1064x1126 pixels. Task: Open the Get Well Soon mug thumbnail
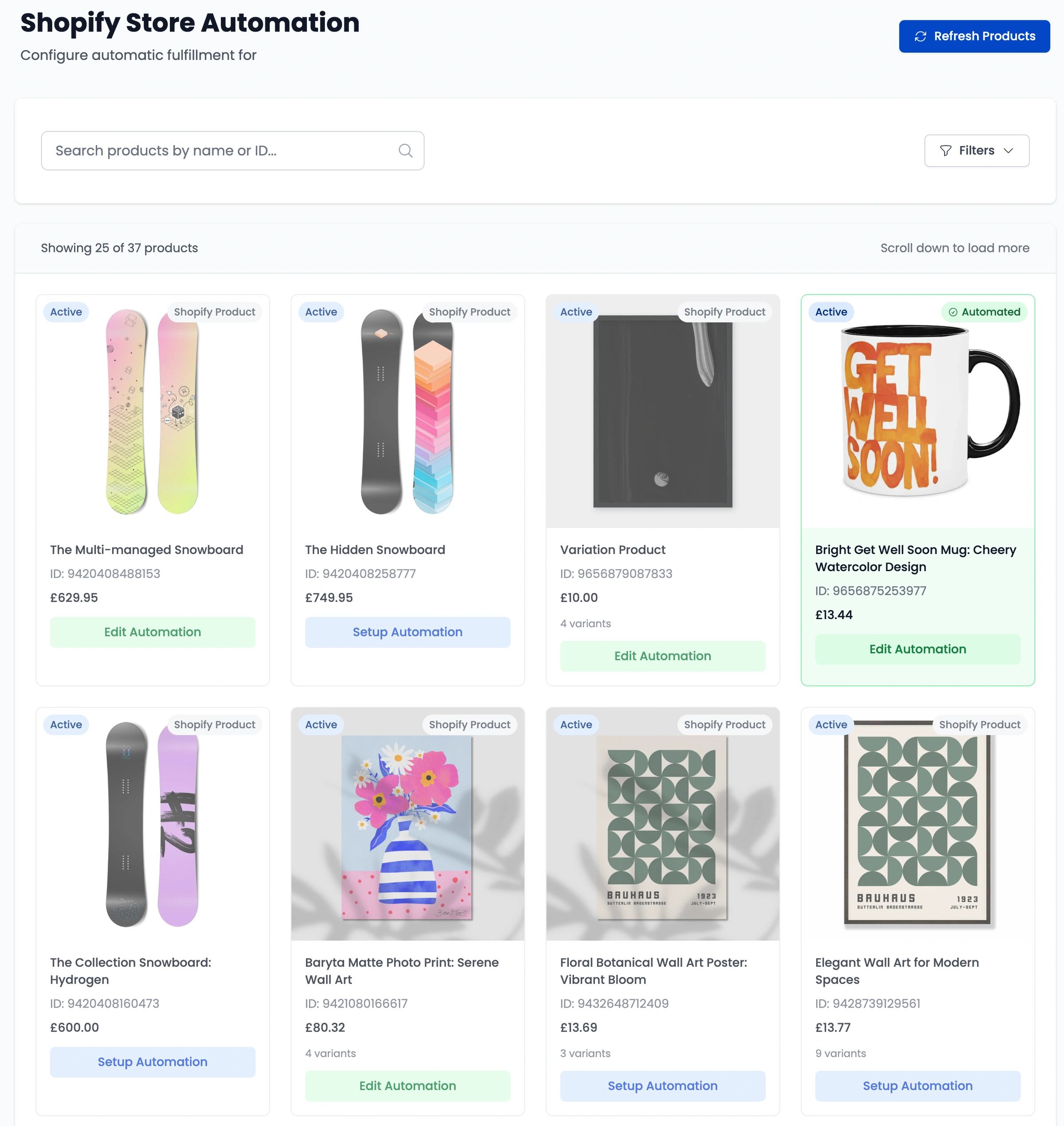pos(917,411)
